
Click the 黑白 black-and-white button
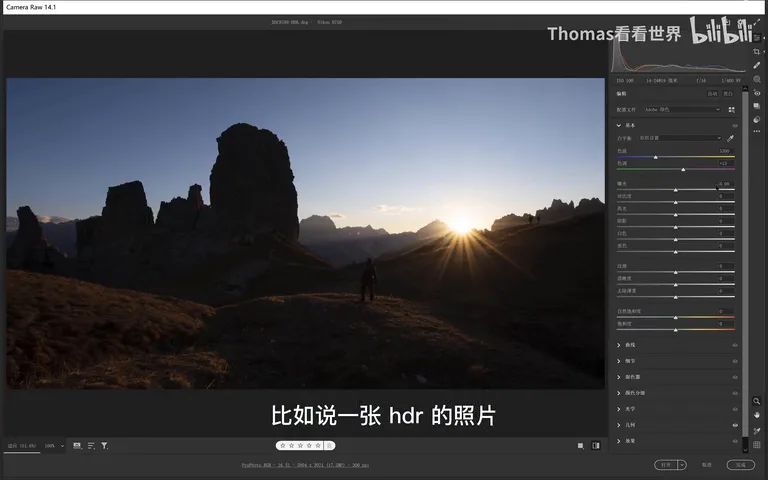coord(728,94)
